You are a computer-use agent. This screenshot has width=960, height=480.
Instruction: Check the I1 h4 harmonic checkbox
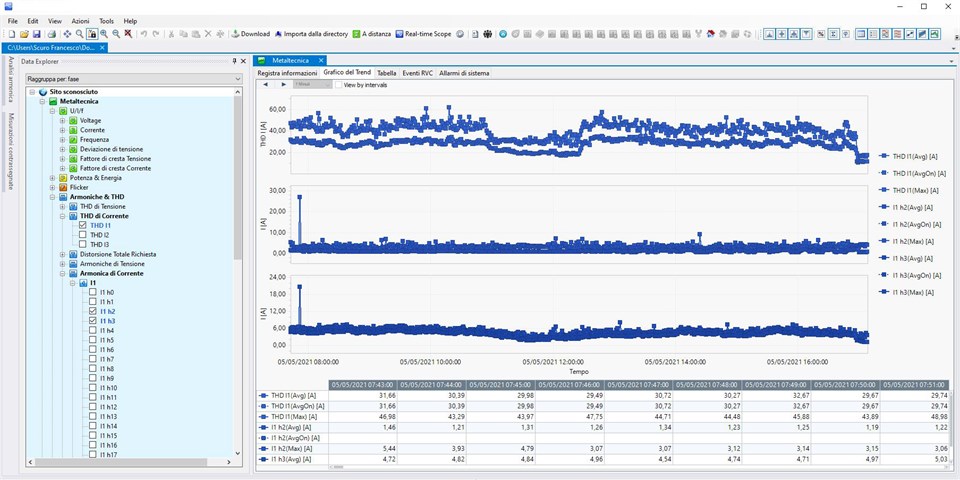point(92,331)
